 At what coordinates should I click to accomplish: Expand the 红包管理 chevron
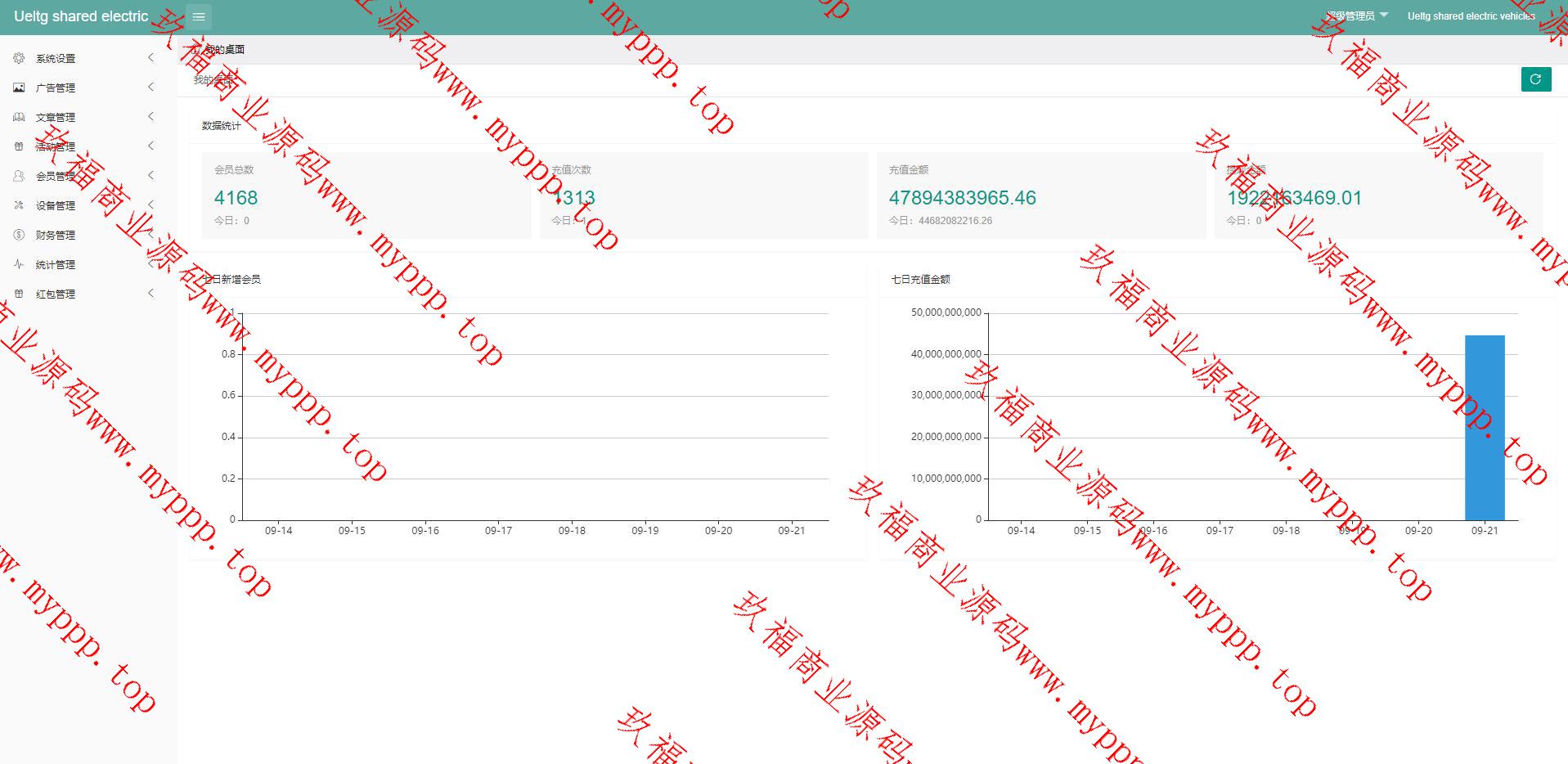coord(151,293)
